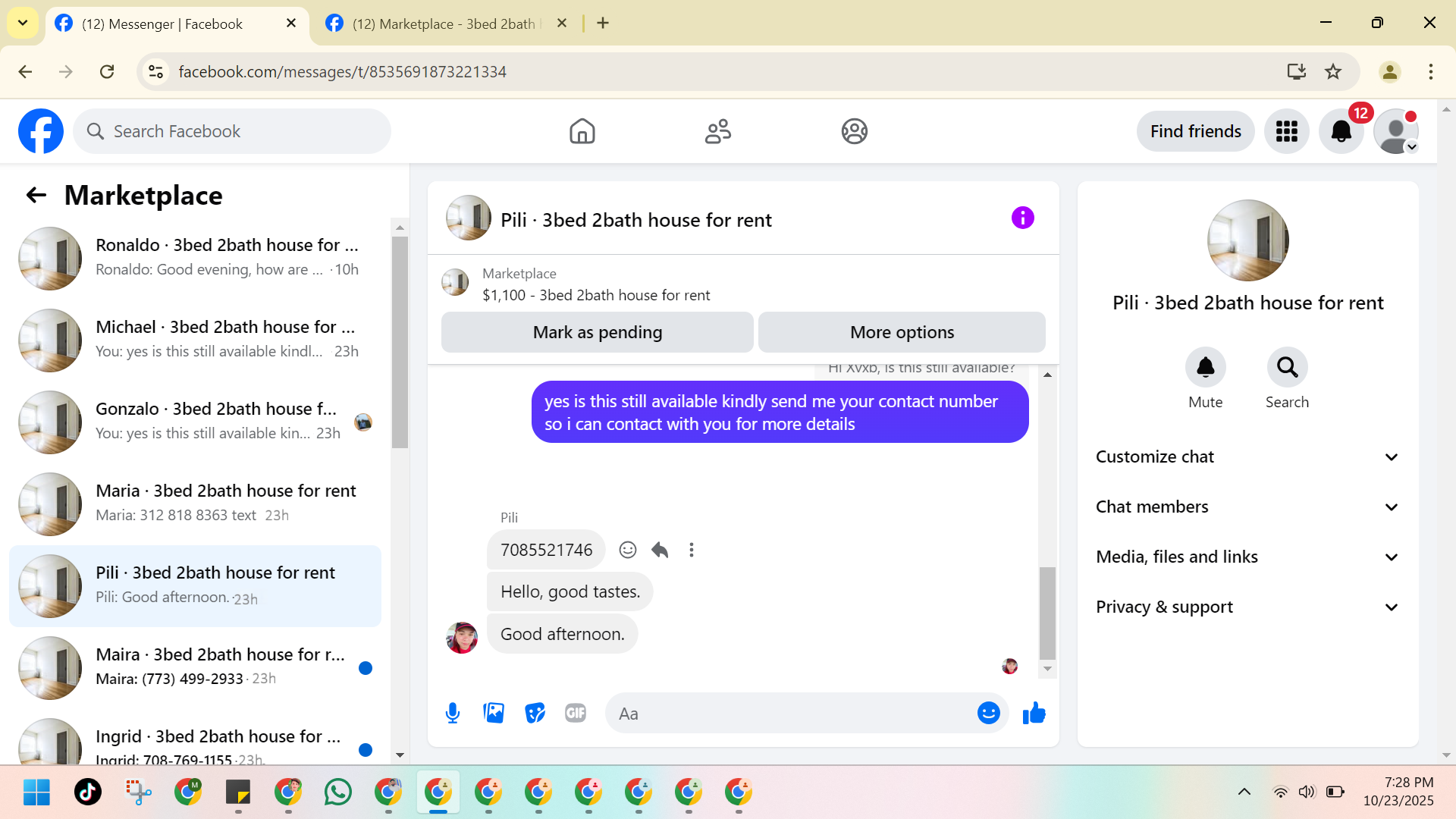
Task: Open emoji picker in message box
Action: click(x=988, y=714)
